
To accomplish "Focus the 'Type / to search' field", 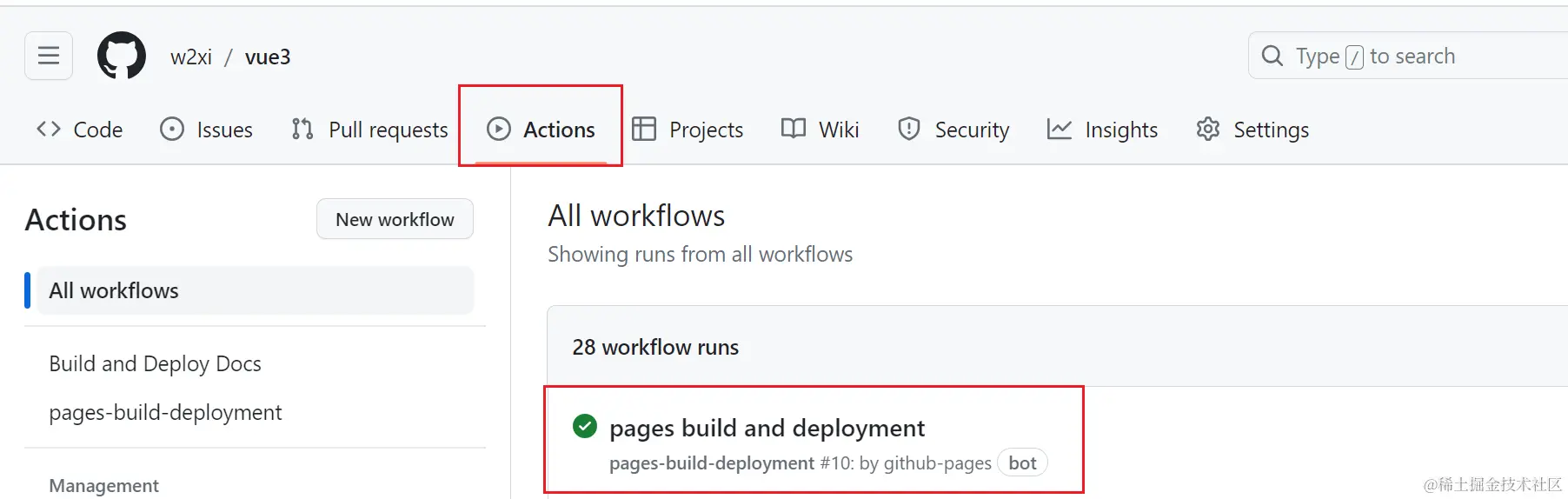I will [1408, 56].
